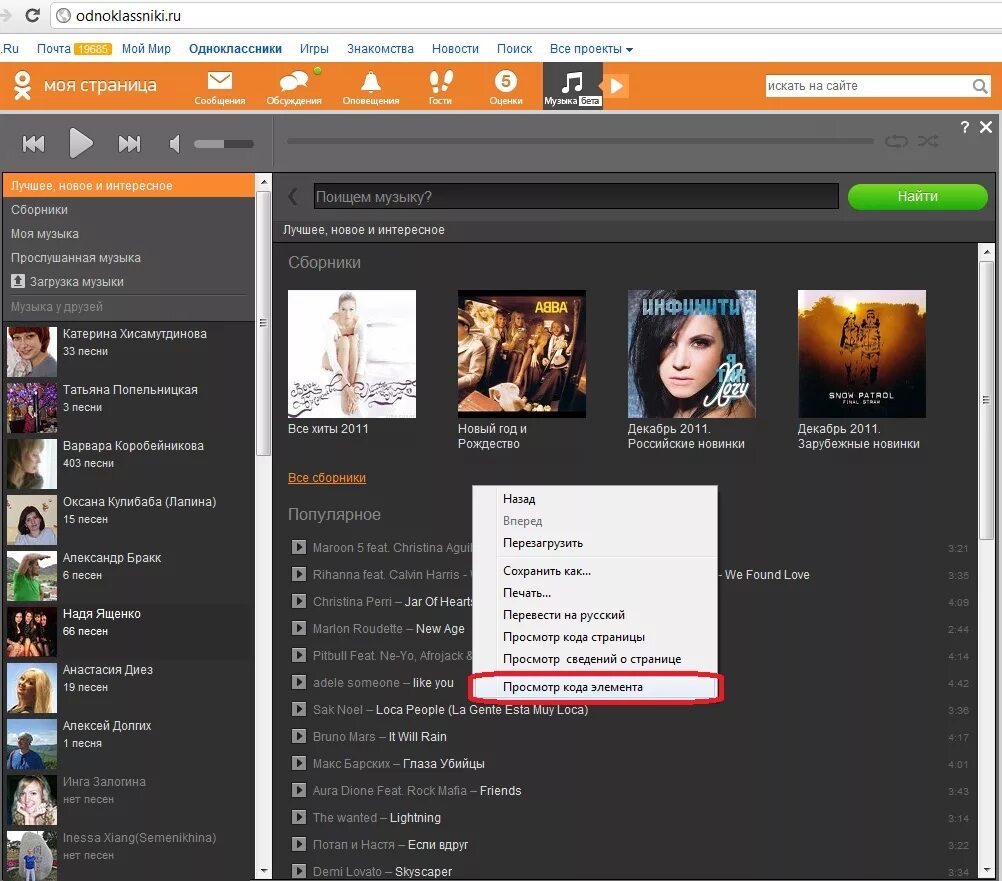Click the green Найти button
The width and height of the screenshot is (1002, 881).
pyautogui.click(x=917, y=196)
